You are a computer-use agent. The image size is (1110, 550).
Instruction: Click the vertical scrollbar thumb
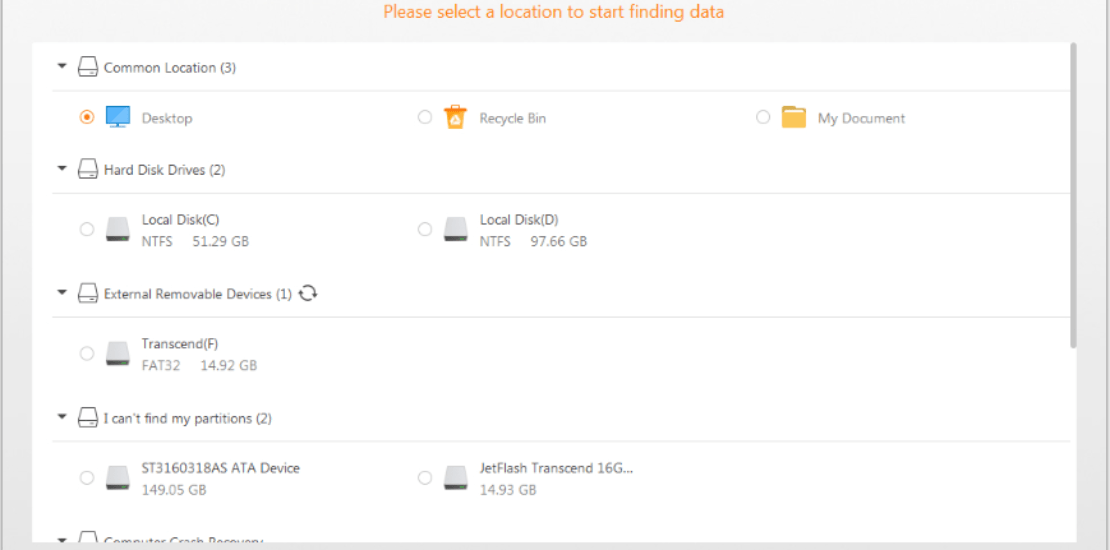pos(1073,195)
